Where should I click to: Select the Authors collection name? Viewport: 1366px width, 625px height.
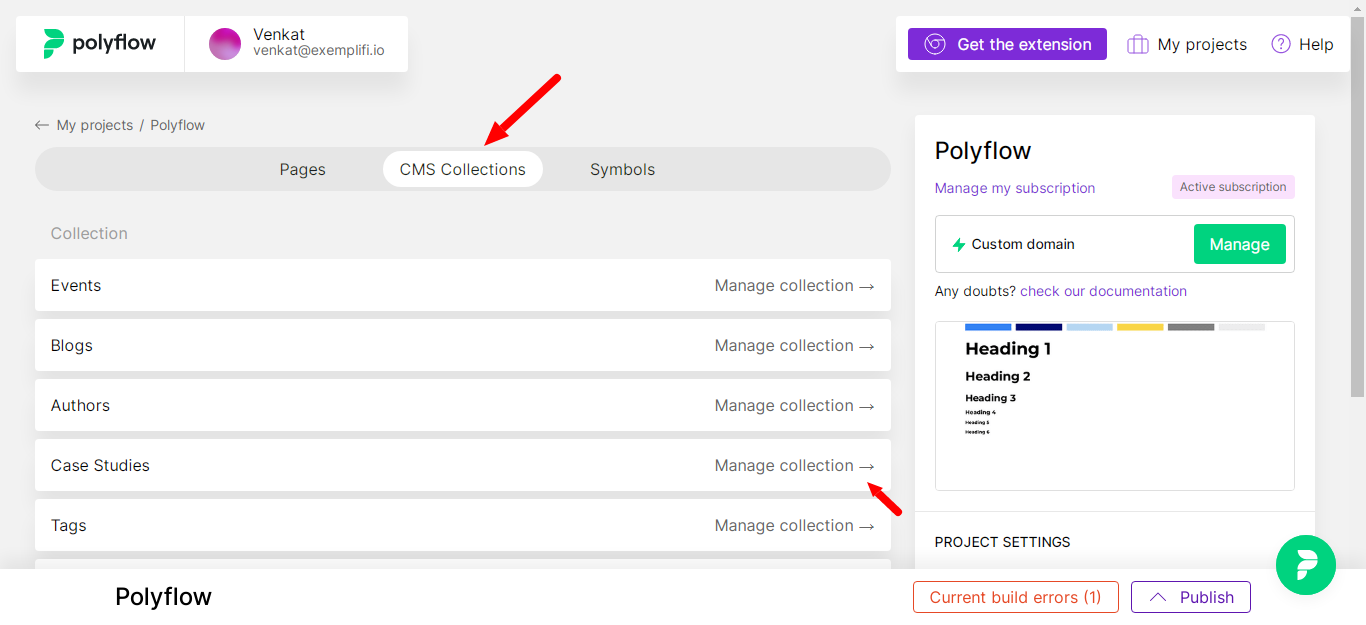pyautogui.click(x=80, y=405)
